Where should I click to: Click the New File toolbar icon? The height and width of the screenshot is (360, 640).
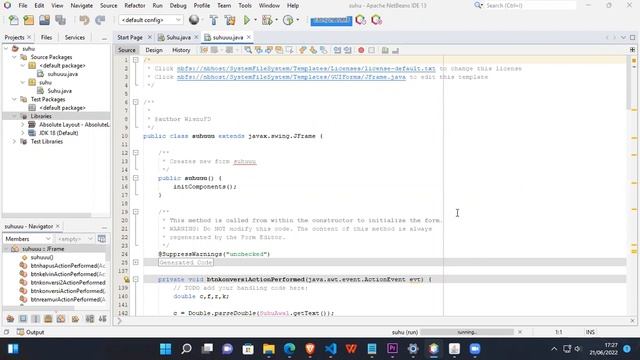tap(13, 20)
